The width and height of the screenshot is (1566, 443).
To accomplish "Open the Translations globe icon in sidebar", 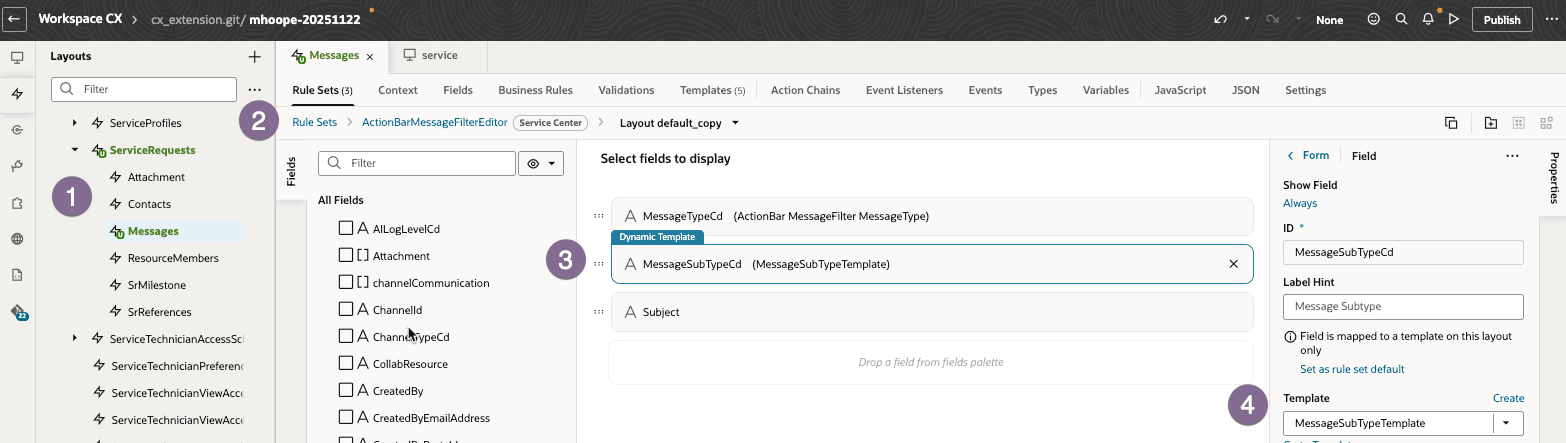I will coord(17,239).
